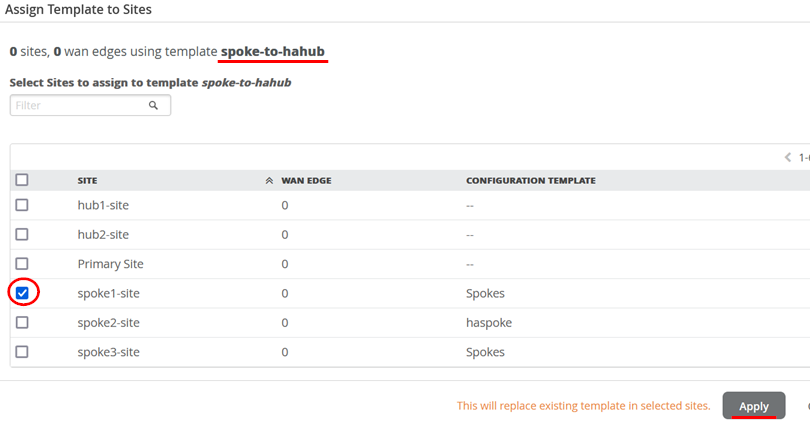Click the haspoke template cell
This screenshot has width=810, height=428.
(487, 322)
